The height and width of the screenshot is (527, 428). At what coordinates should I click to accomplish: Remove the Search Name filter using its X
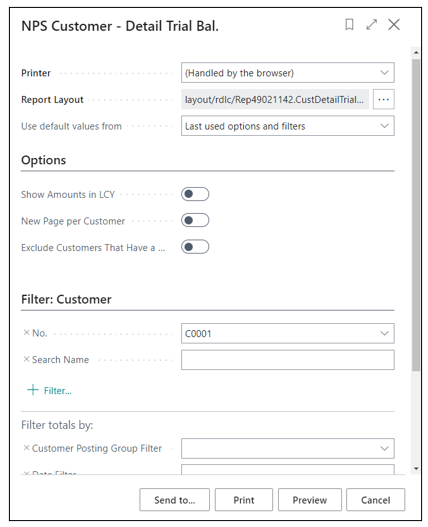coord(26,359)
